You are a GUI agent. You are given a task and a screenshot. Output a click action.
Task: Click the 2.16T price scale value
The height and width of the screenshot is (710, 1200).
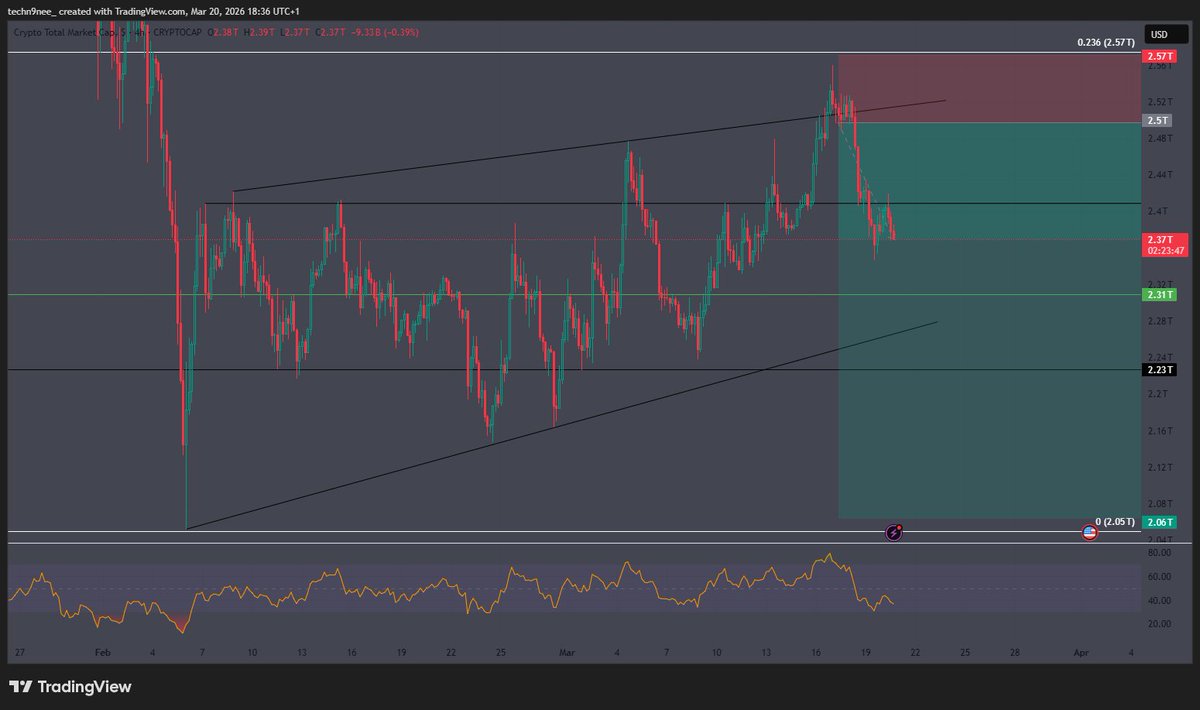click(1159, 430)
